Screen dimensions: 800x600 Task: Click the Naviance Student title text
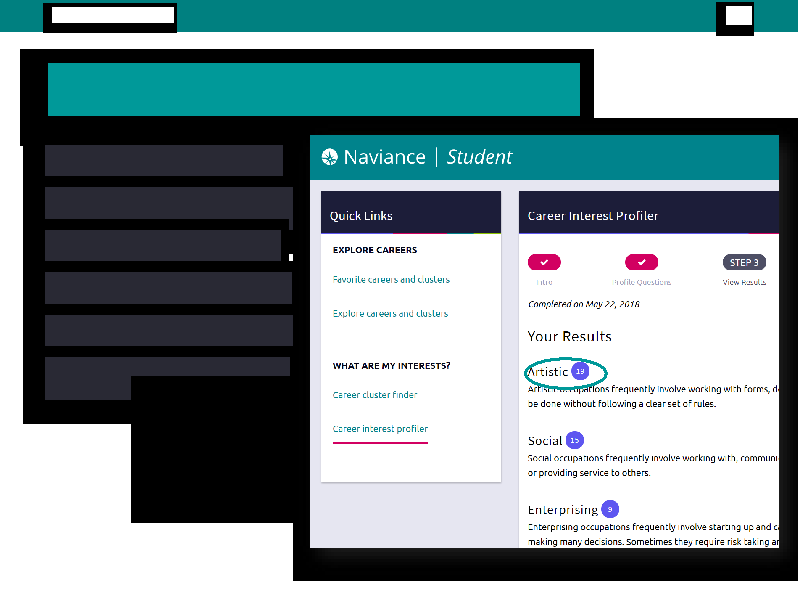pyautogui.click(x=428, y=157)
